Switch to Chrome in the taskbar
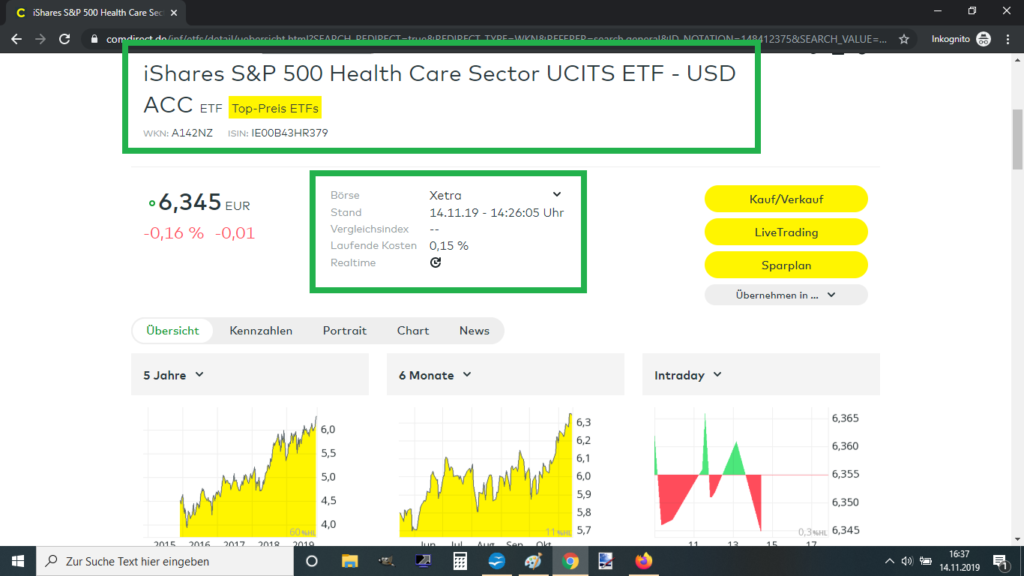The width and height of the screenshot is (1024, 576). (570, 561)
